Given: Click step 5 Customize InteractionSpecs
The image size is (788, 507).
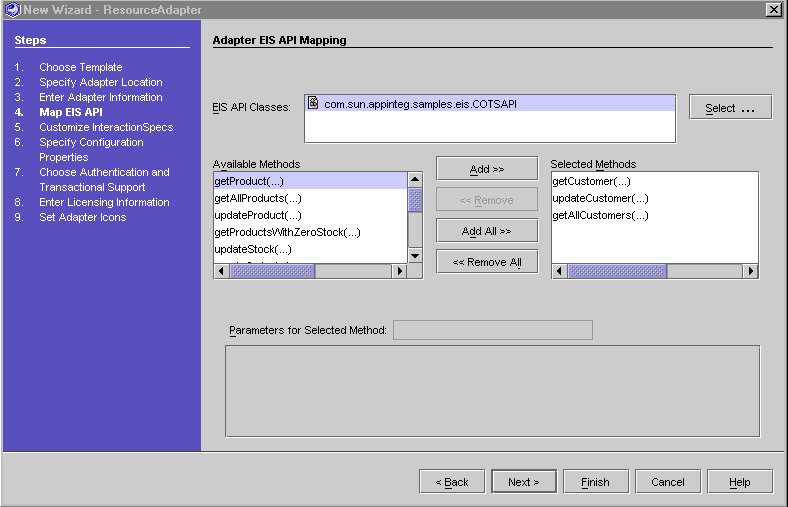Looking at the screenshot, I should (106, 128).
